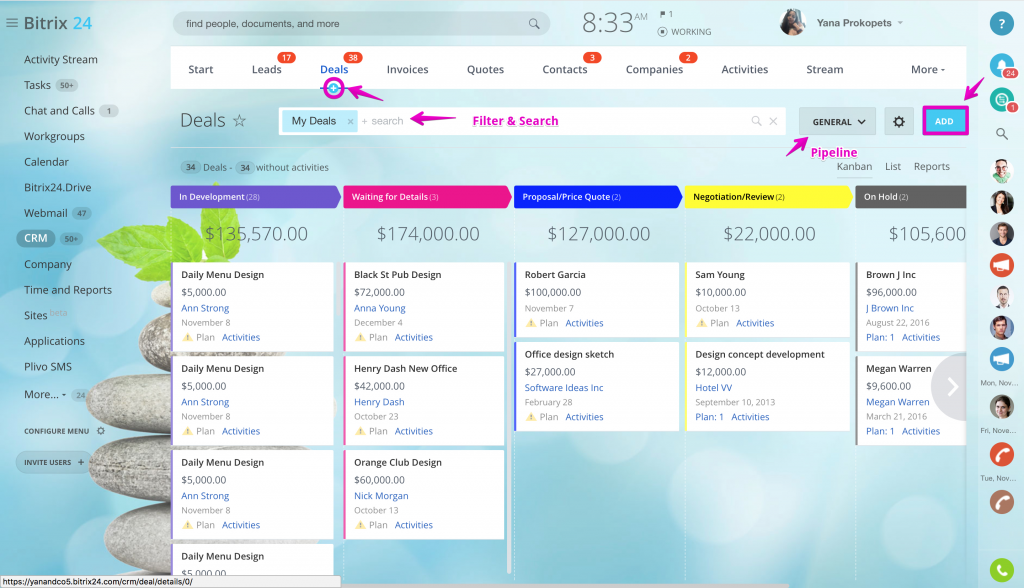
Task: Click the Proposal/Price Quote stage header
Action: coord(598,197)
